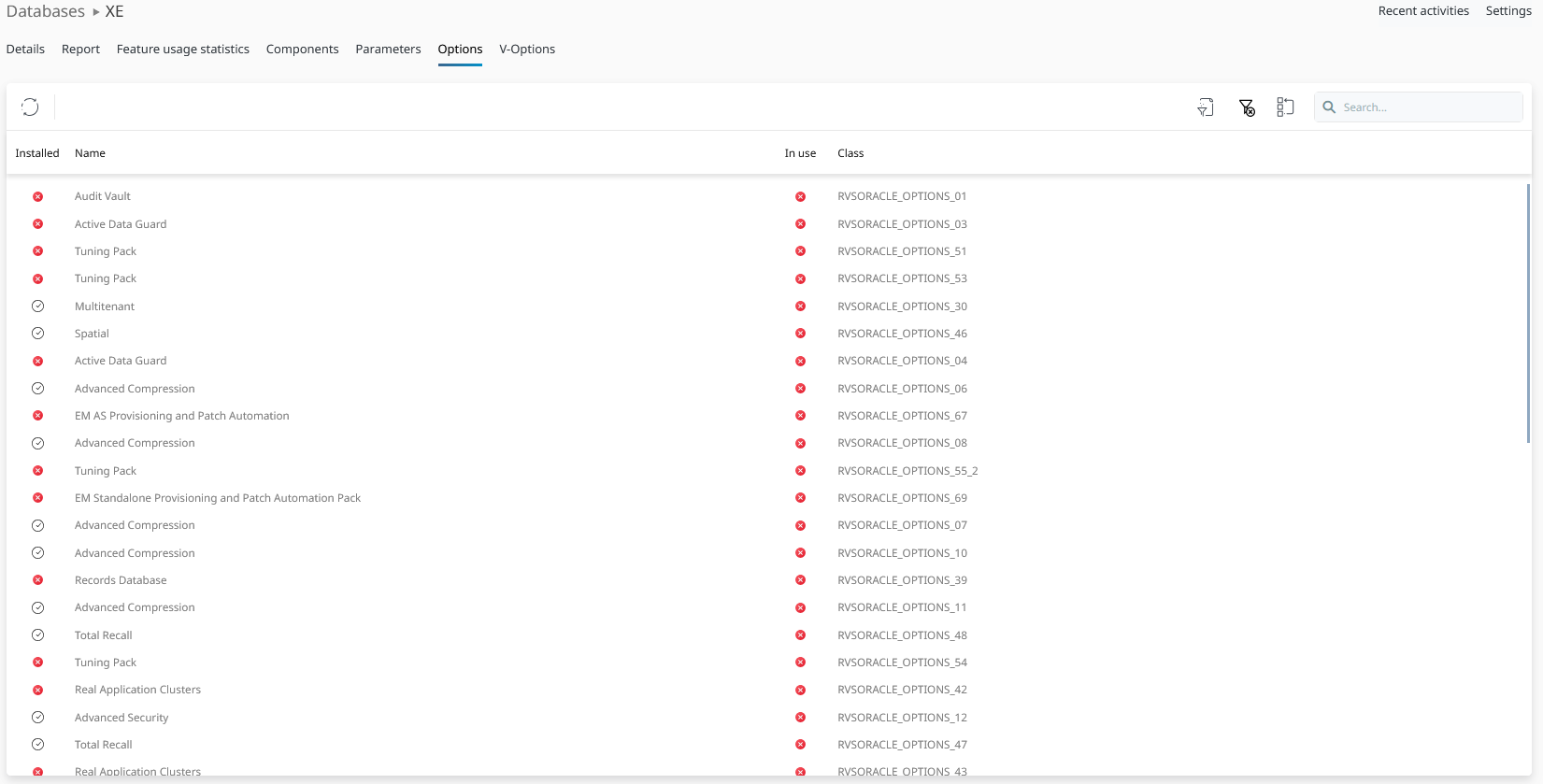Screen dimensions: 1543x784
Task: Sort by the Class column header
Action: [x=850, y=153]
